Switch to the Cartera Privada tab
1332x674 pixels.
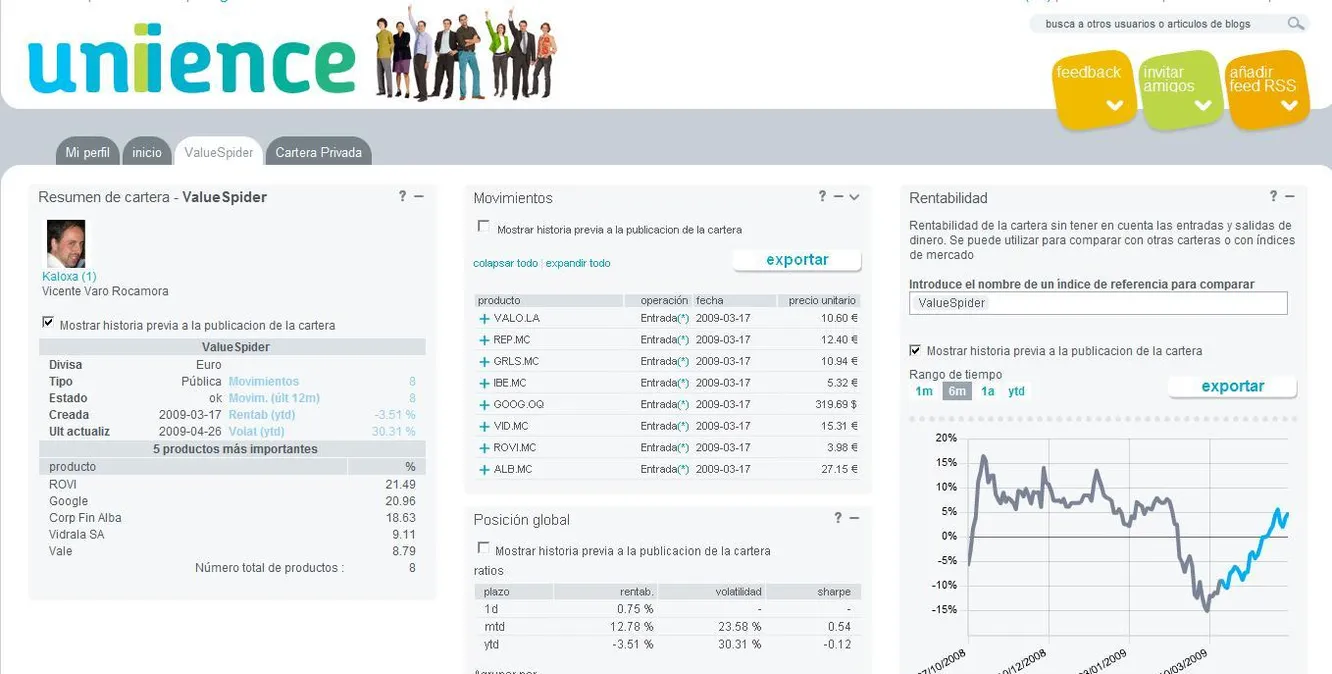tap(318, 153)
